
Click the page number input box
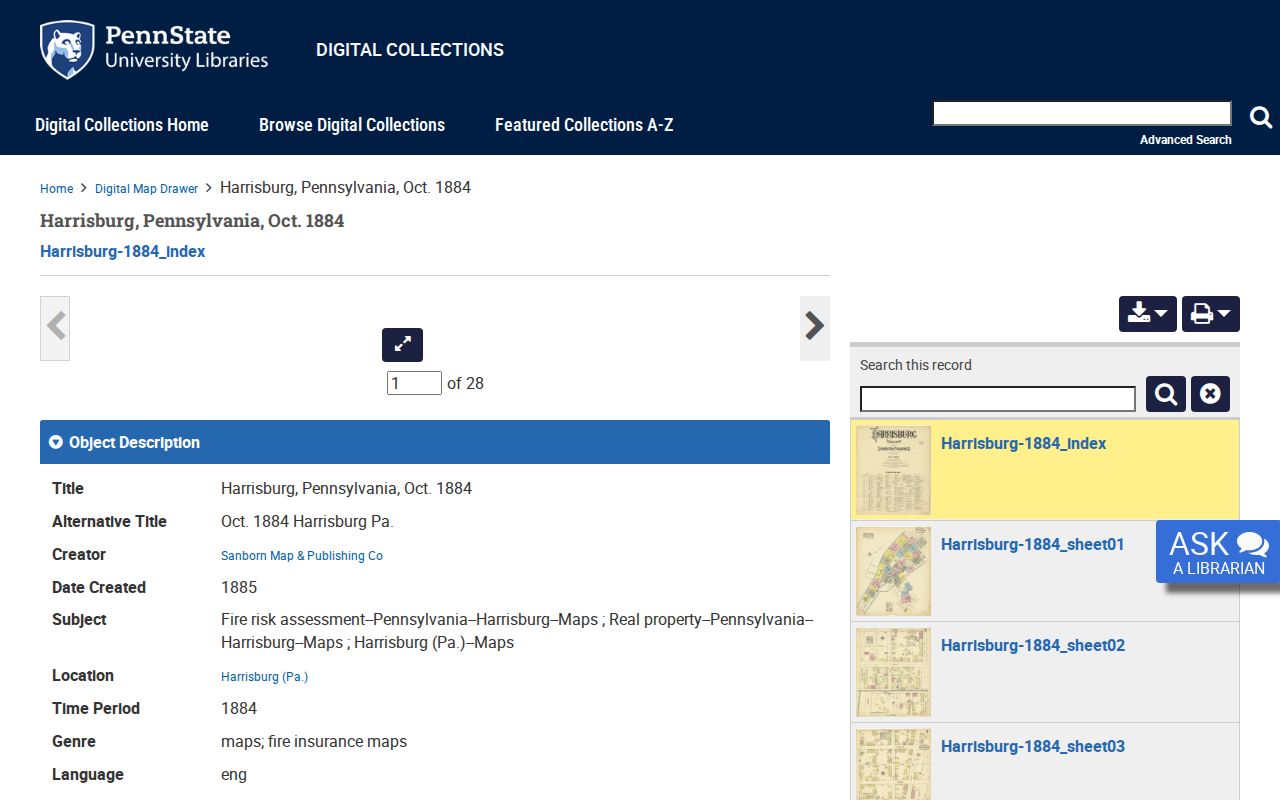coord(414,383)
